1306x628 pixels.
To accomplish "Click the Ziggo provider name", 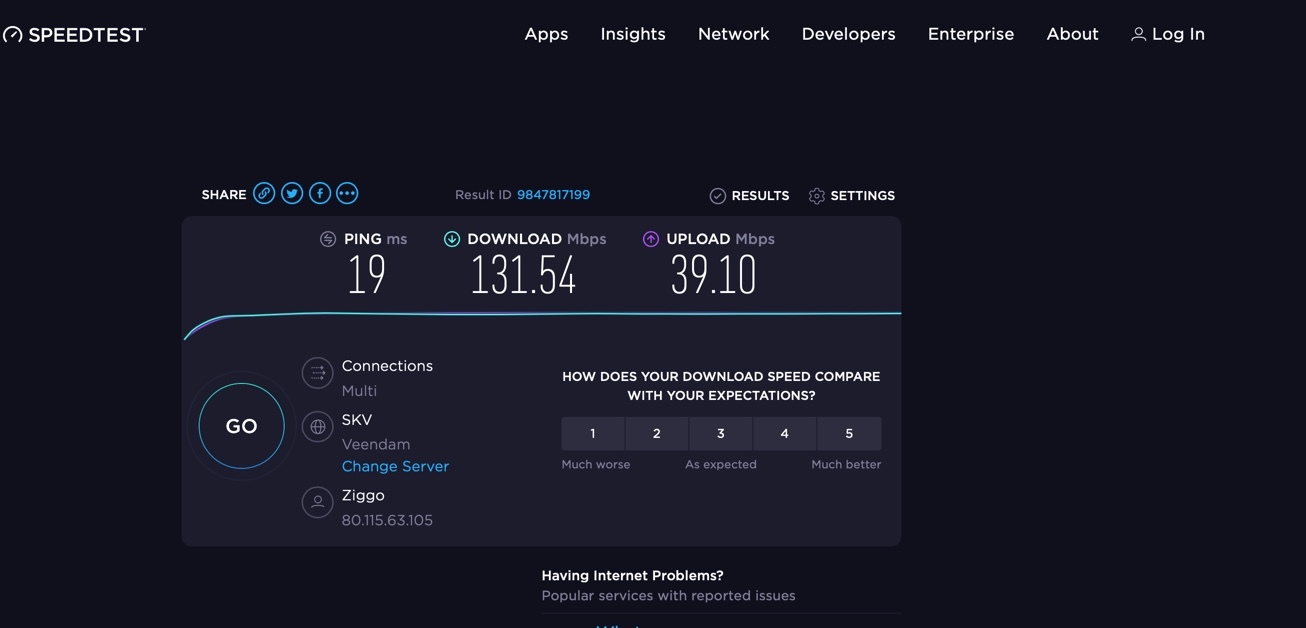I will pos(363,496).
